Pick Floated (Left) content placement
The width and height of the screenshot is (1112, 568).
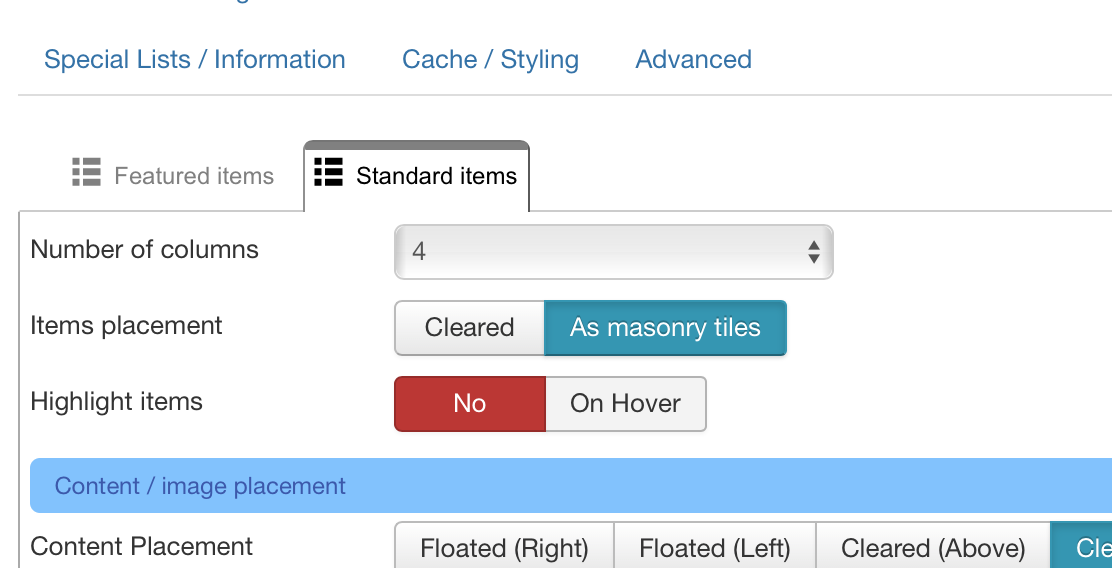pyautogui.click(x=715, y=548)
